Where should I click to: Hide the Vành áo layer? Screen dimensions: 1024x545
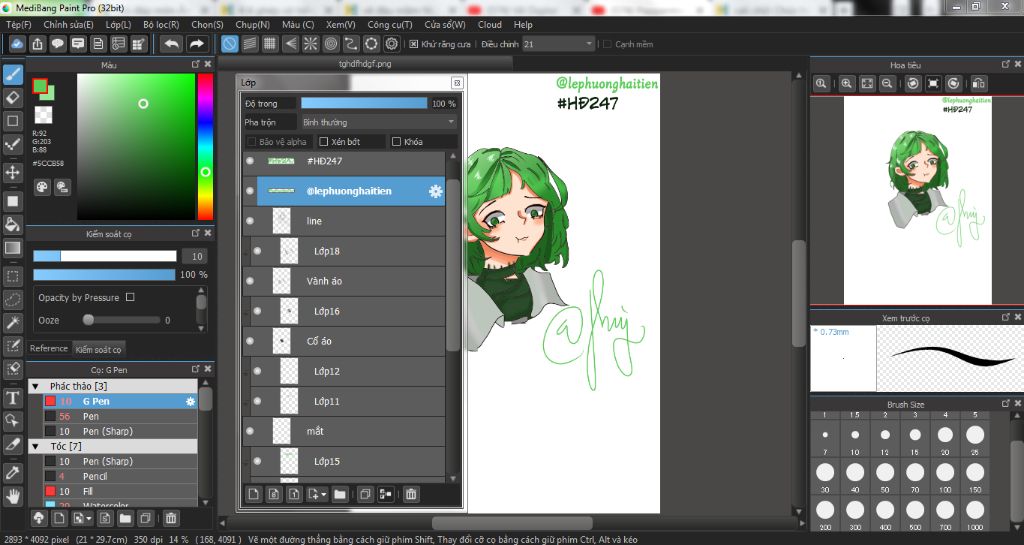pos(250,281)
